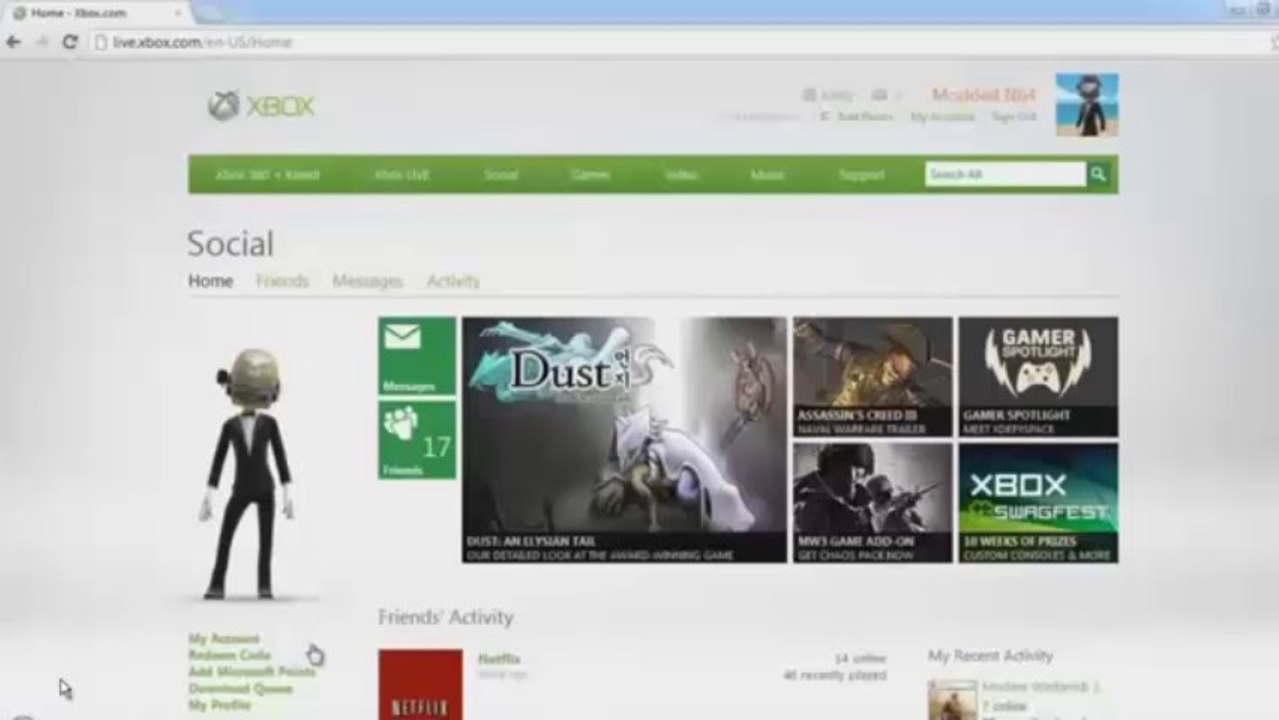Click the Friends' Activity heading
This screenshot has height=720, width=1279.
coord(446,617)
